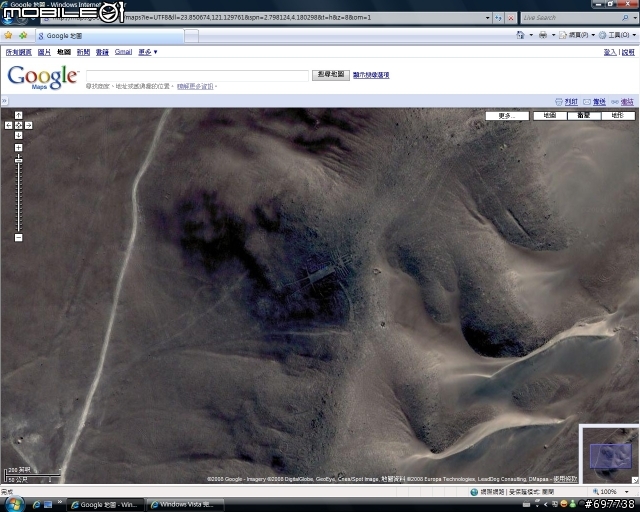
Task: Select the Google 地圖 browser tab
Action: [109, 36]
